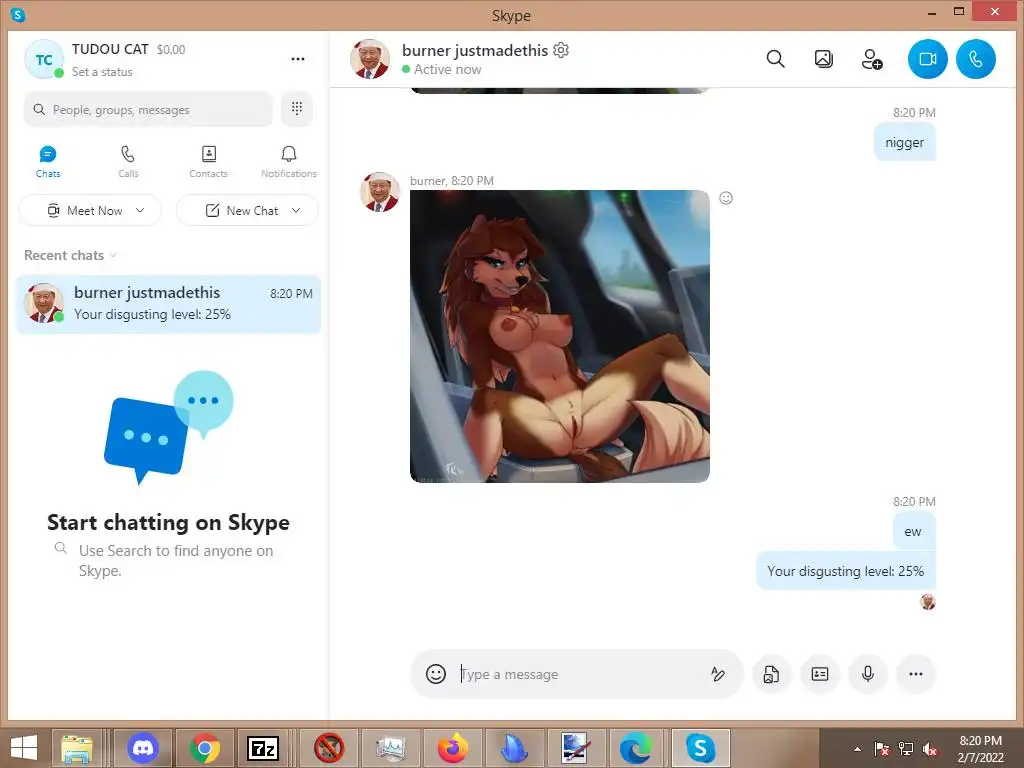Viewport: 1024px width, 768px height.
Task: Click the $0.00 Skype credit balance
Action: tap(171, 50)
